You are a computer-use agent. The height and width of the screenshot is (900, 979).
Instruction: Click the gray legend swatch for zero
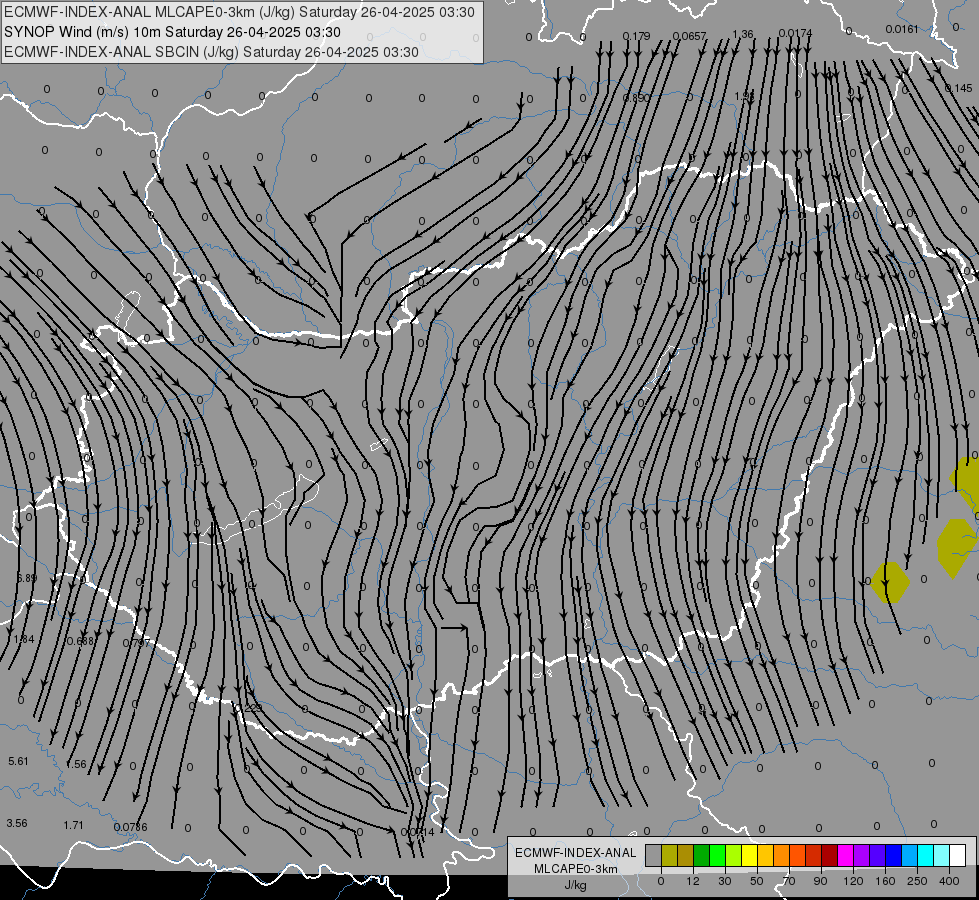pyautogui.click(x=654, y=855)
